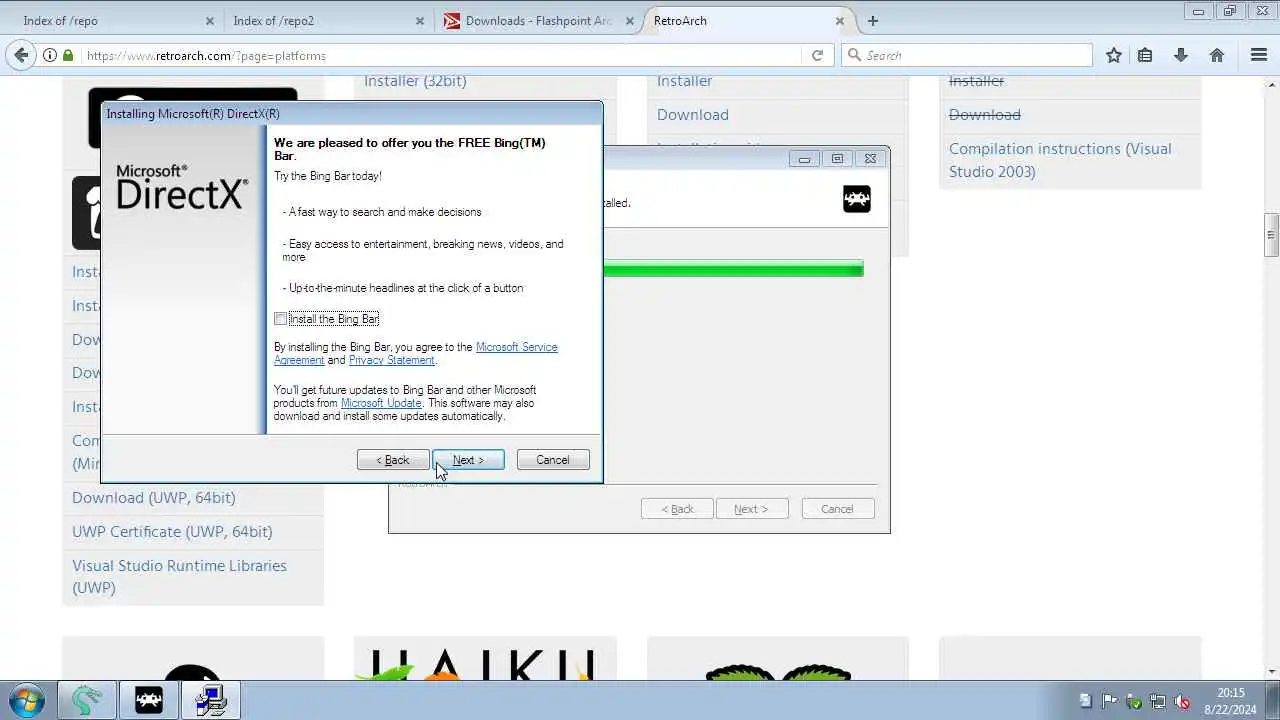Show bookmarks list icon

click(x=1146, y=56)
